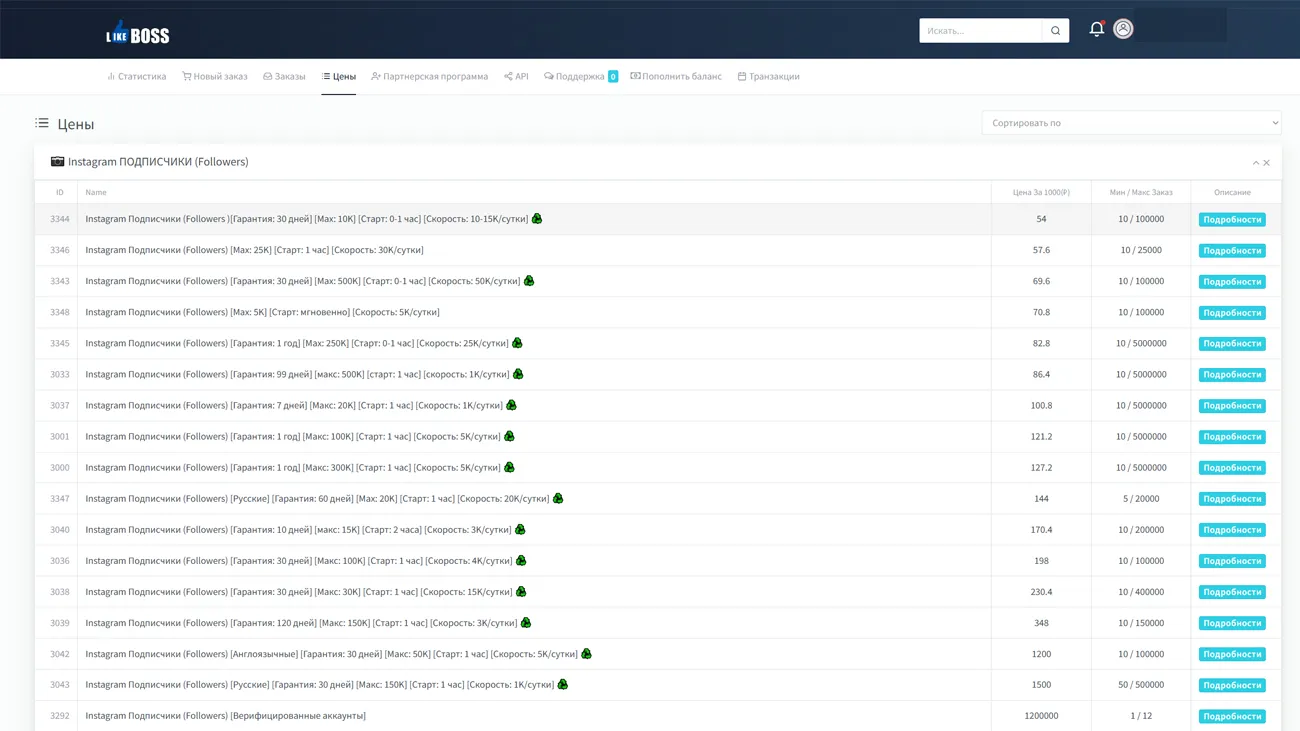Open the user profile avatar
This screenshot has width=1300, height=731.
coord(1123,29)
